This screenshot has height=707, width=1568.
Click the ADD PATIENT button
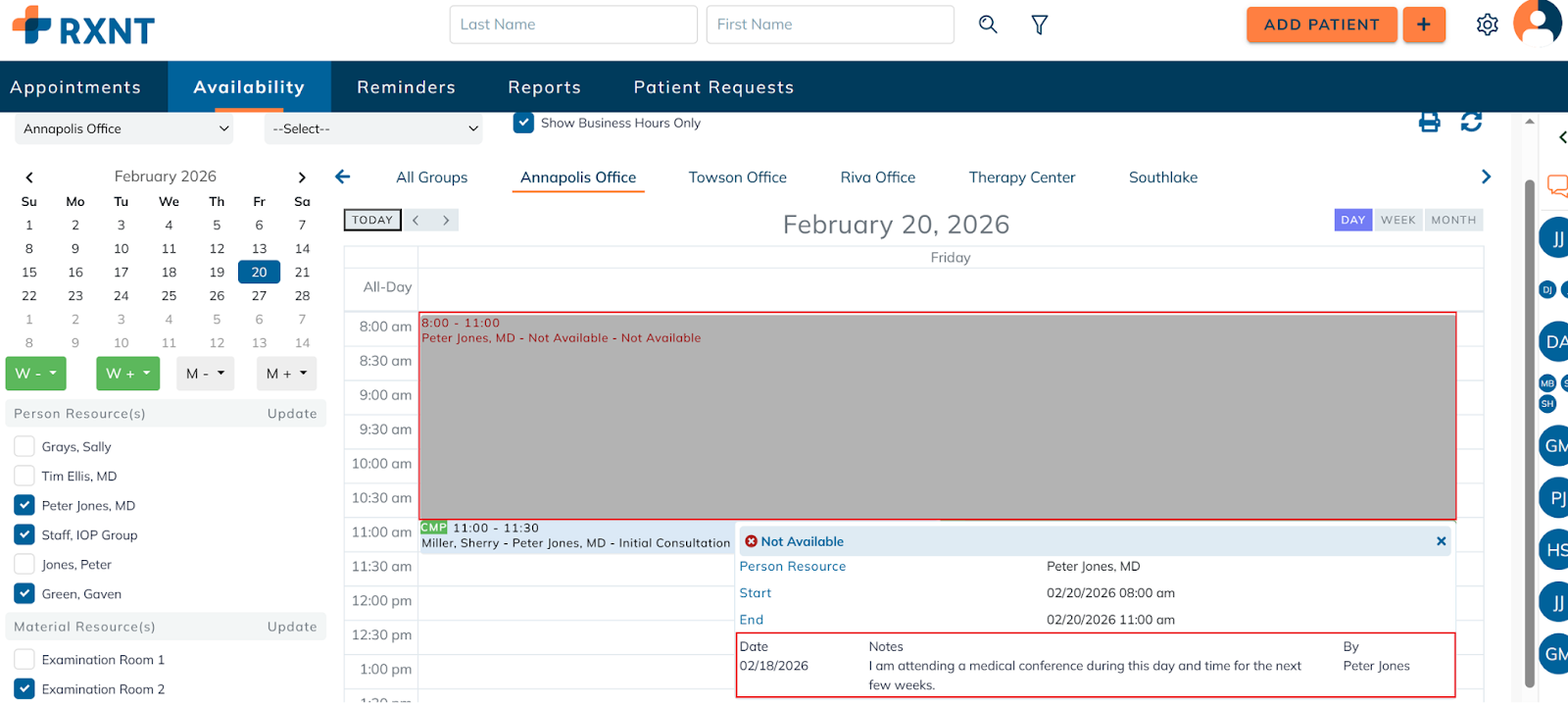click(1321, 25)
